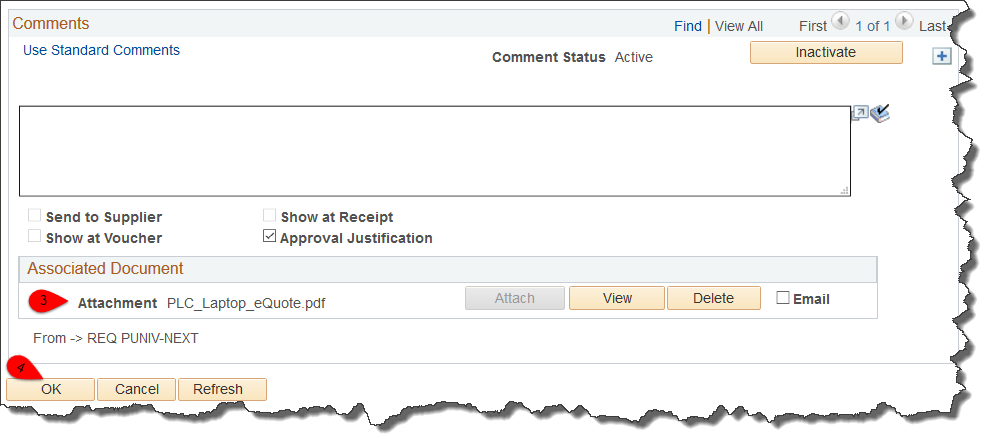Tick the Show at Receipt checkbox

(x=269, y=216)
